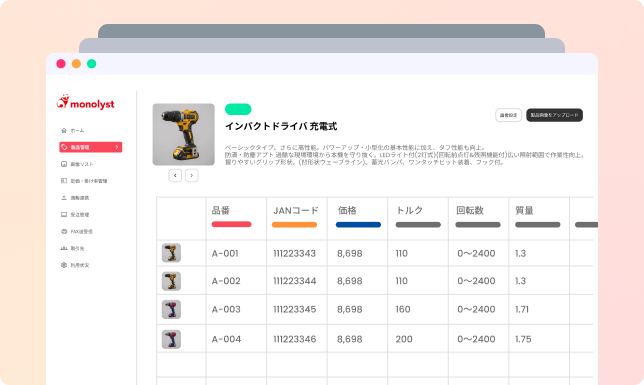This screenshot has width=644, height=385.
Task: Click JAN code 111223345
Action: point(295,309)
